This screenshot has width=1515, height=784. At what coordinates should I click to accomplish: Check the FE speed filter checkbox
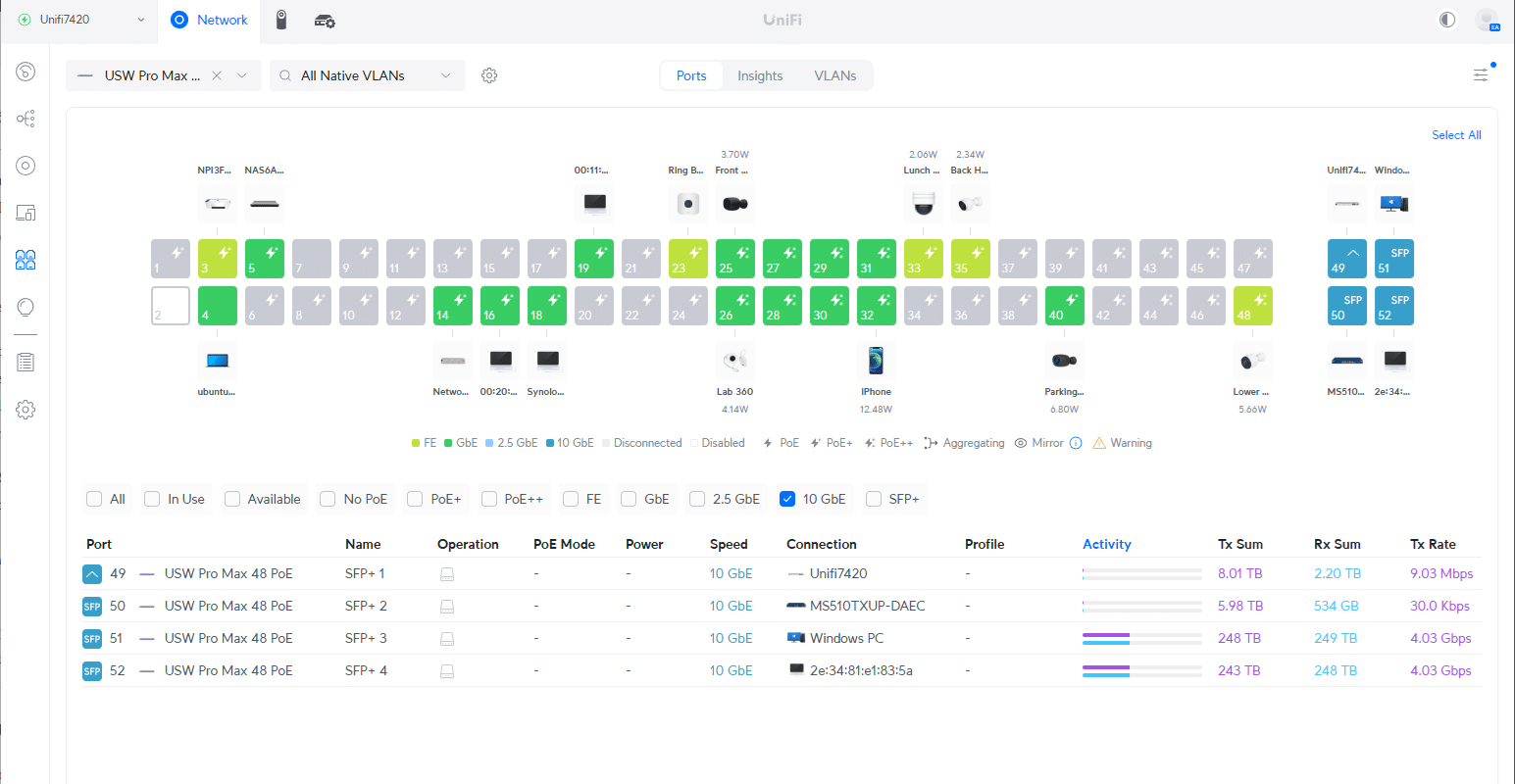click(x=571, y=499)
